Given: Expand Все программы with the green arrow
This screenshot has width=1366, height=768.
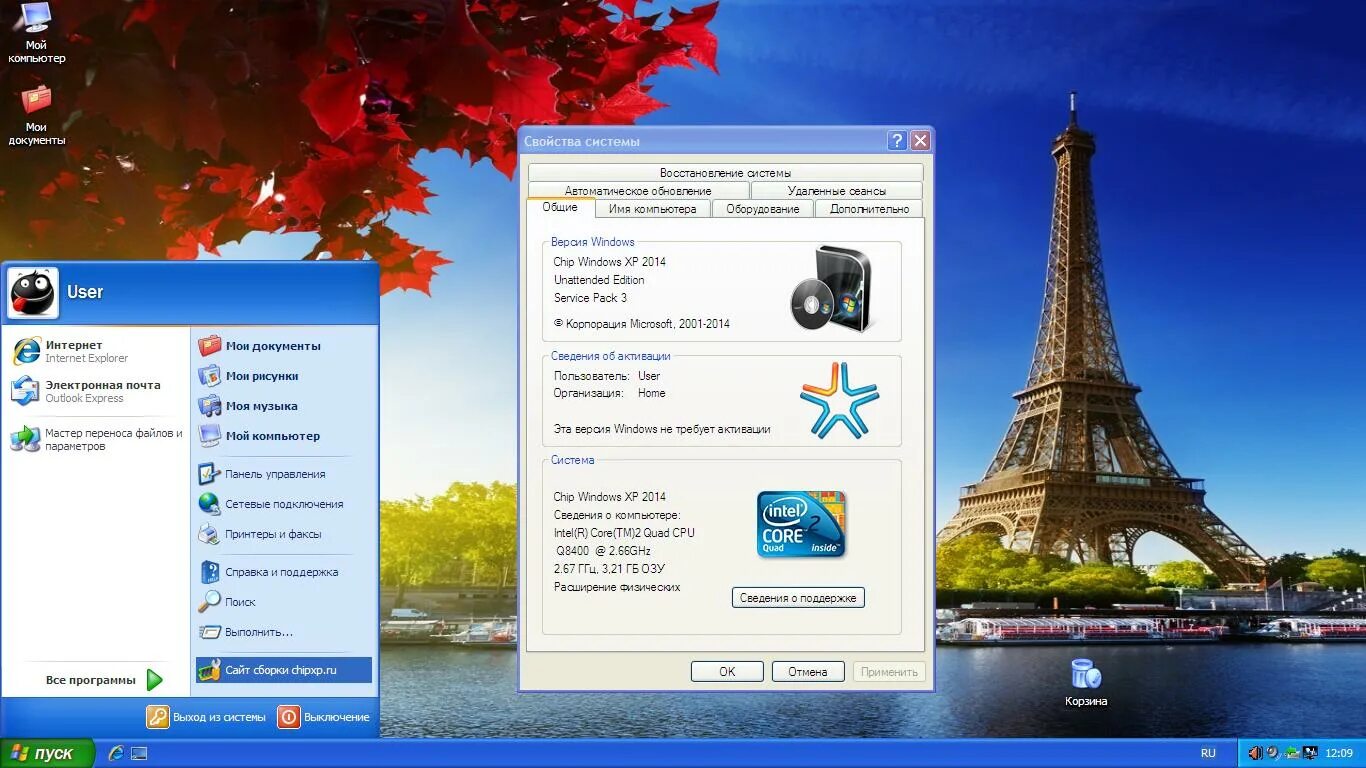Looking at the screenshot, I should (x=154, y=680).
